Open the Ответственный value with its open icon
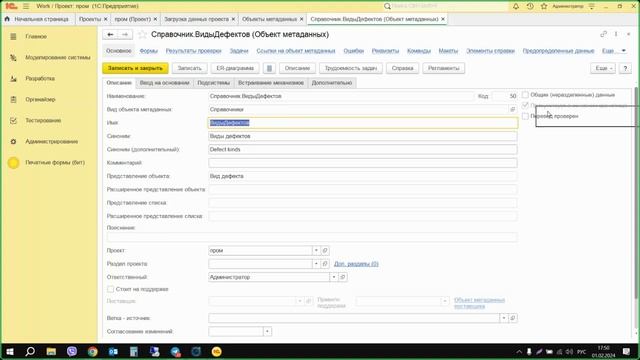The width and height of the screenshot is (640, 360). [x=342, y=277]
